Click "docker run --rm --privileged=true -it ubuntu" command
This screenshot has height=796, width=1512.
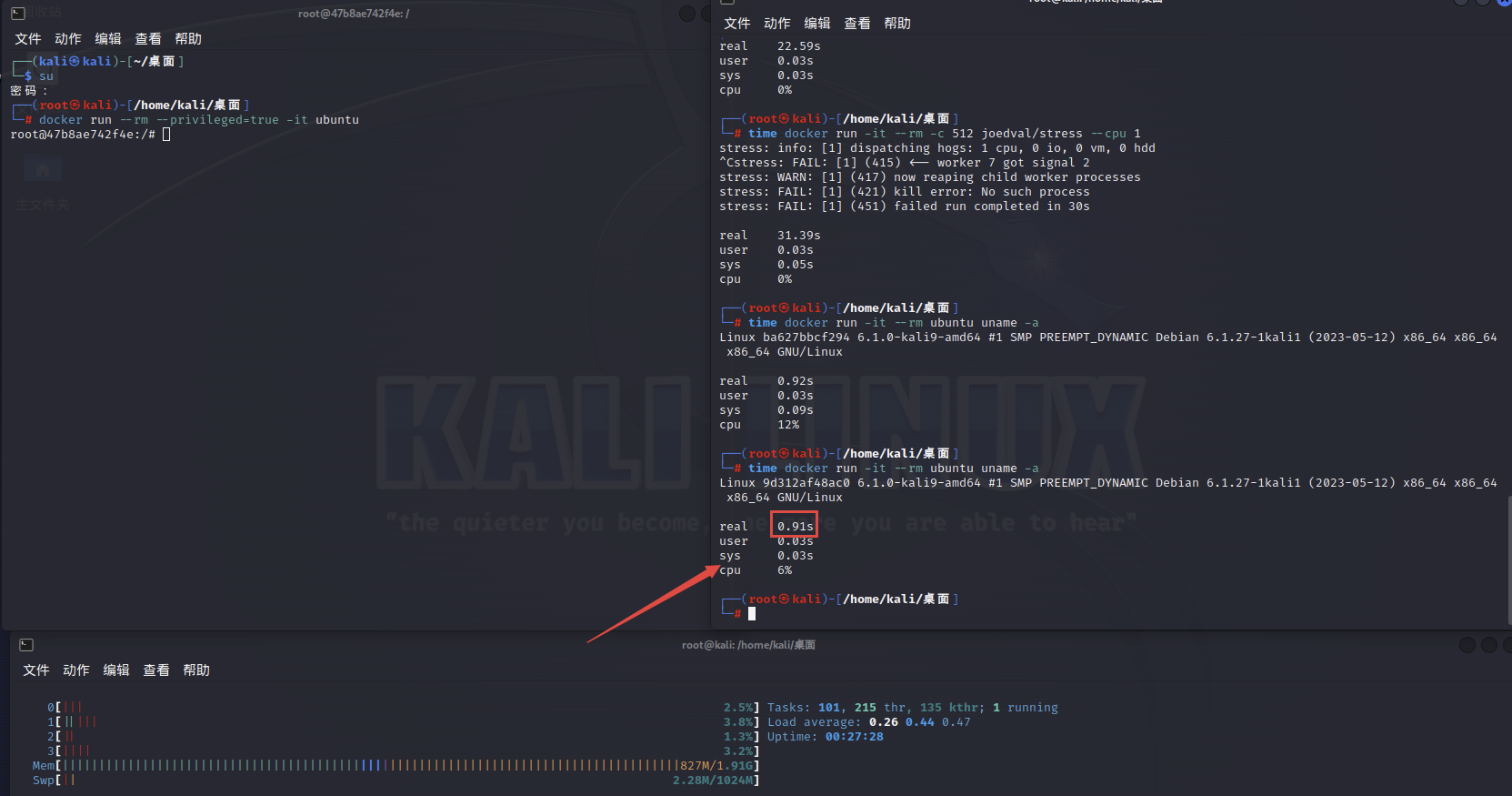coord(199,120)
